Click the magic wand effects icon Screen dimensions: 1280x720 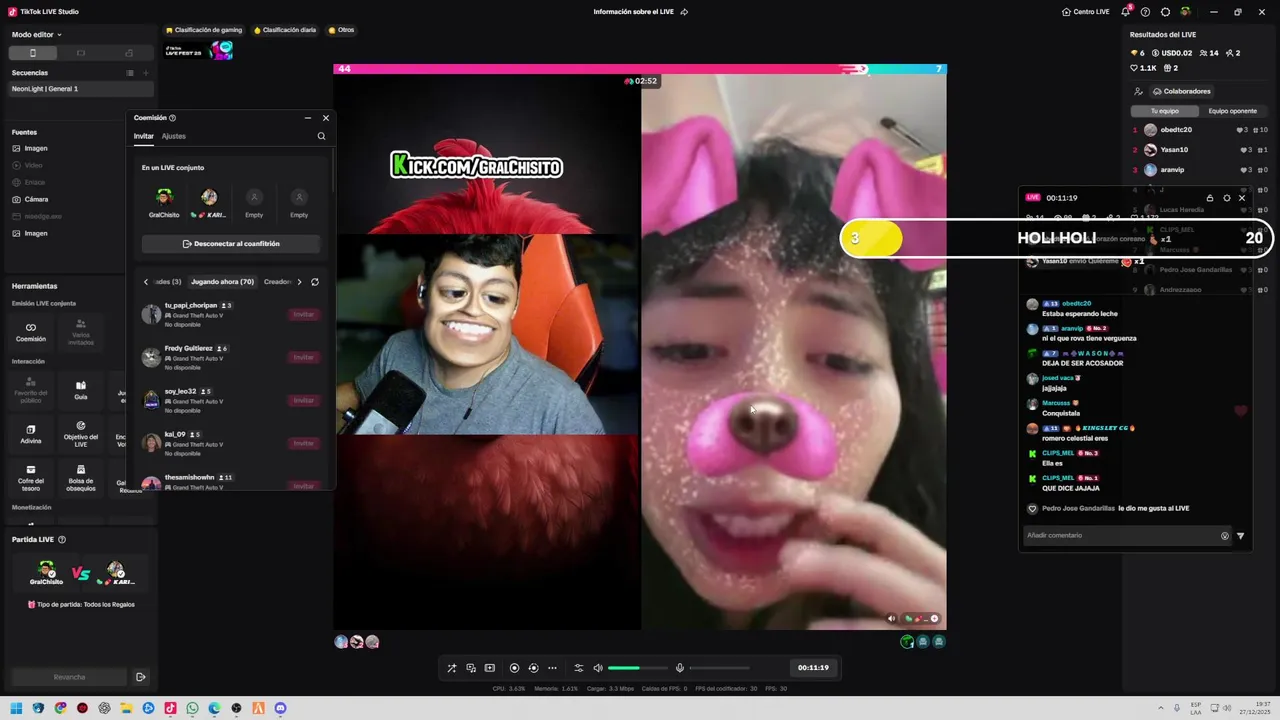pyautogui.click(x=452, y=668)
